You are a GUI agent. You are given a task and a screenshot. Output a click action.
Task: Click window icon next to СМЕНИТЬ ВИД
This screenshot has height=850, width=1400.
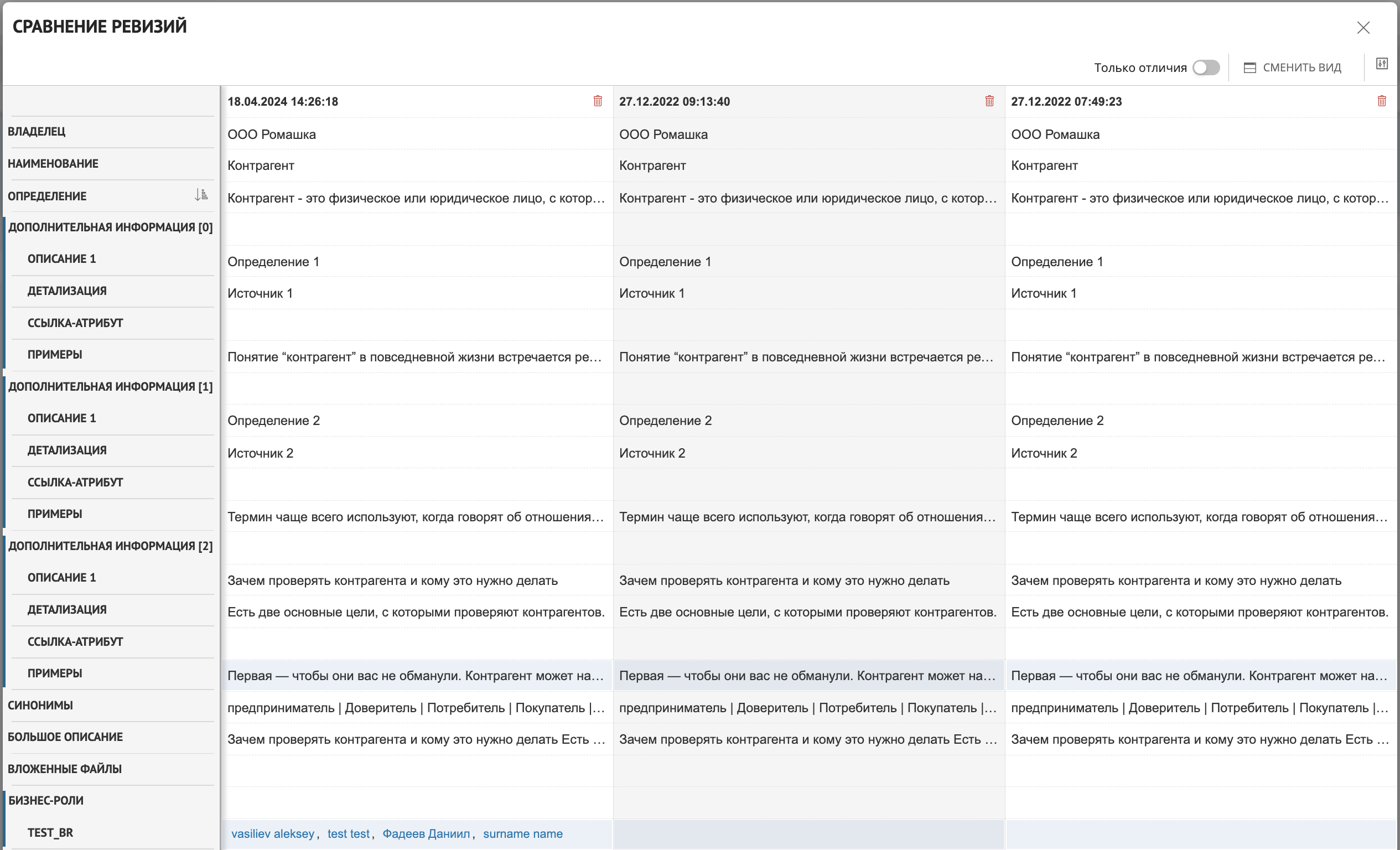(1249, 68)
